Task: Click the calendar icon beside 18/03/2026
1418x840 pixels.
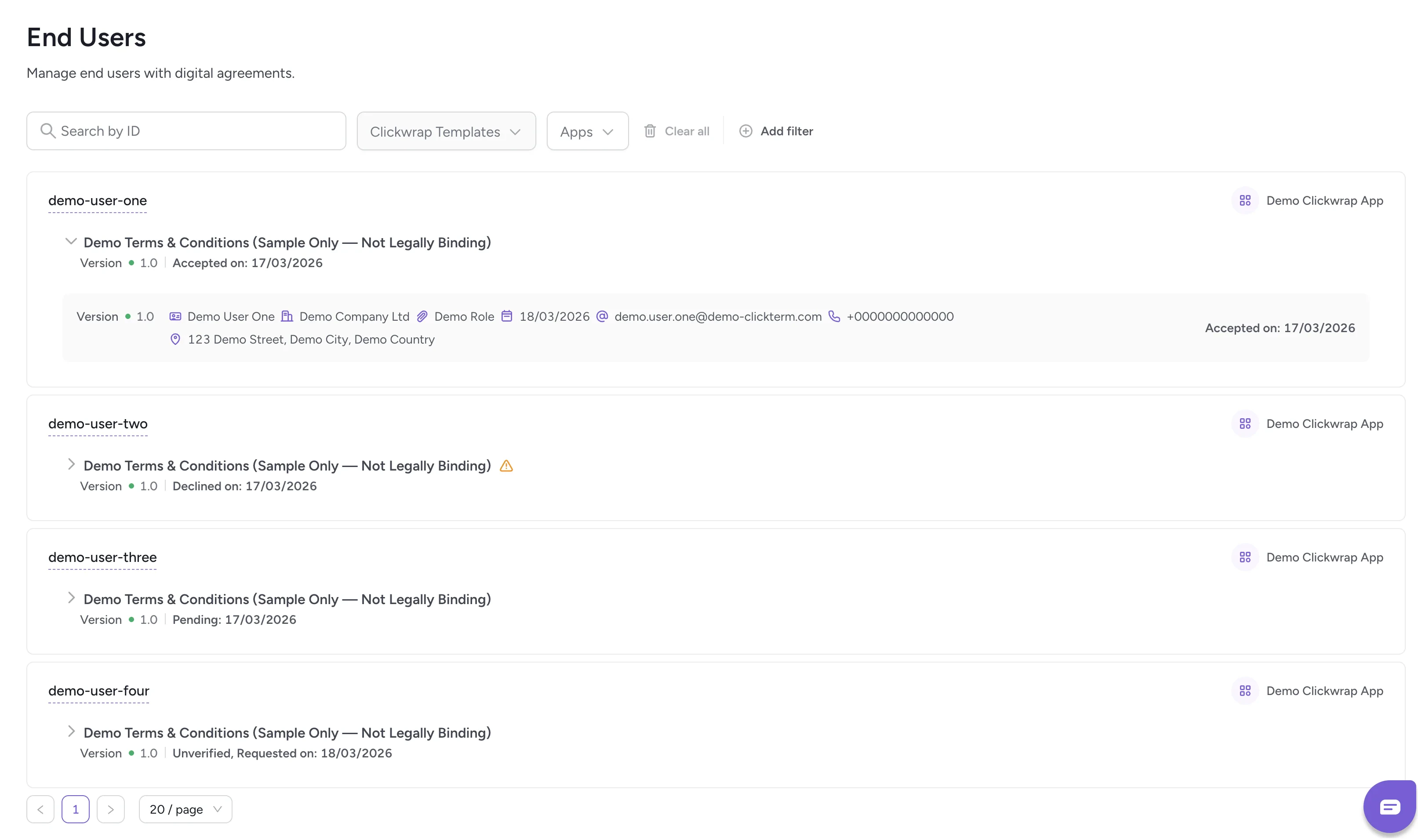Action: click(506, 316)
